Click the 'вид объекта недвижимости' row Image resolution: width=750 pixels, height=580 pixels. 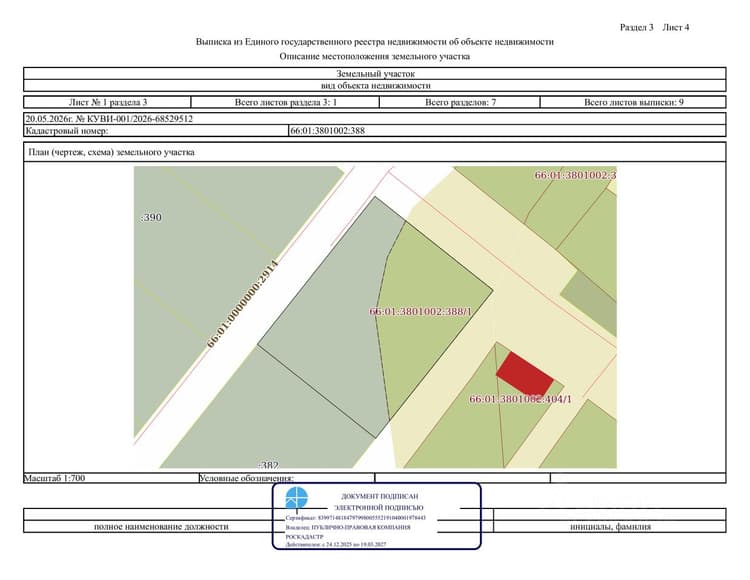pyautogui.click(x=375, y=86)
